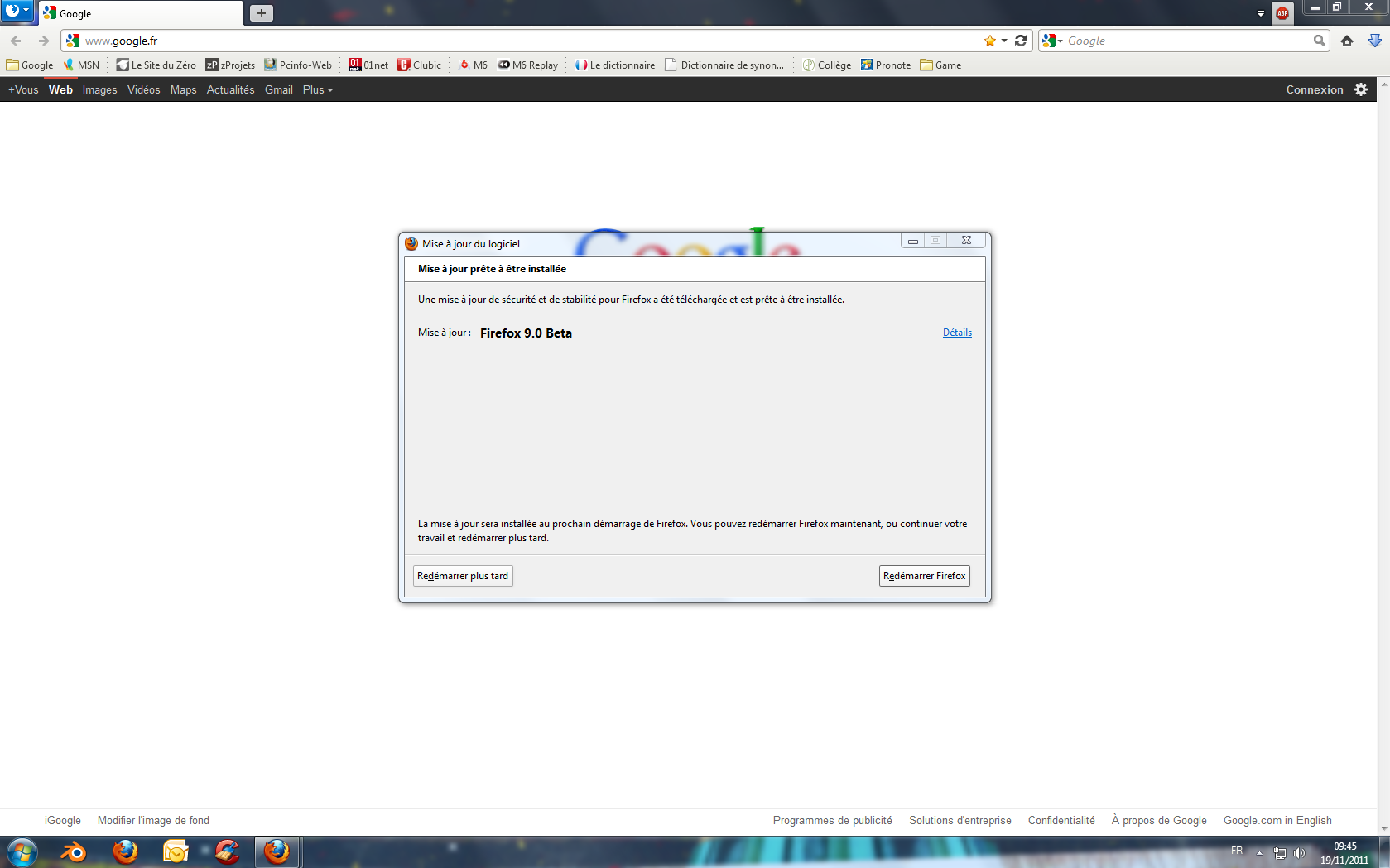Viewport: 1390px width, 868px height.
Task: Open a new tab with plus button
Action: pos(262,13)
